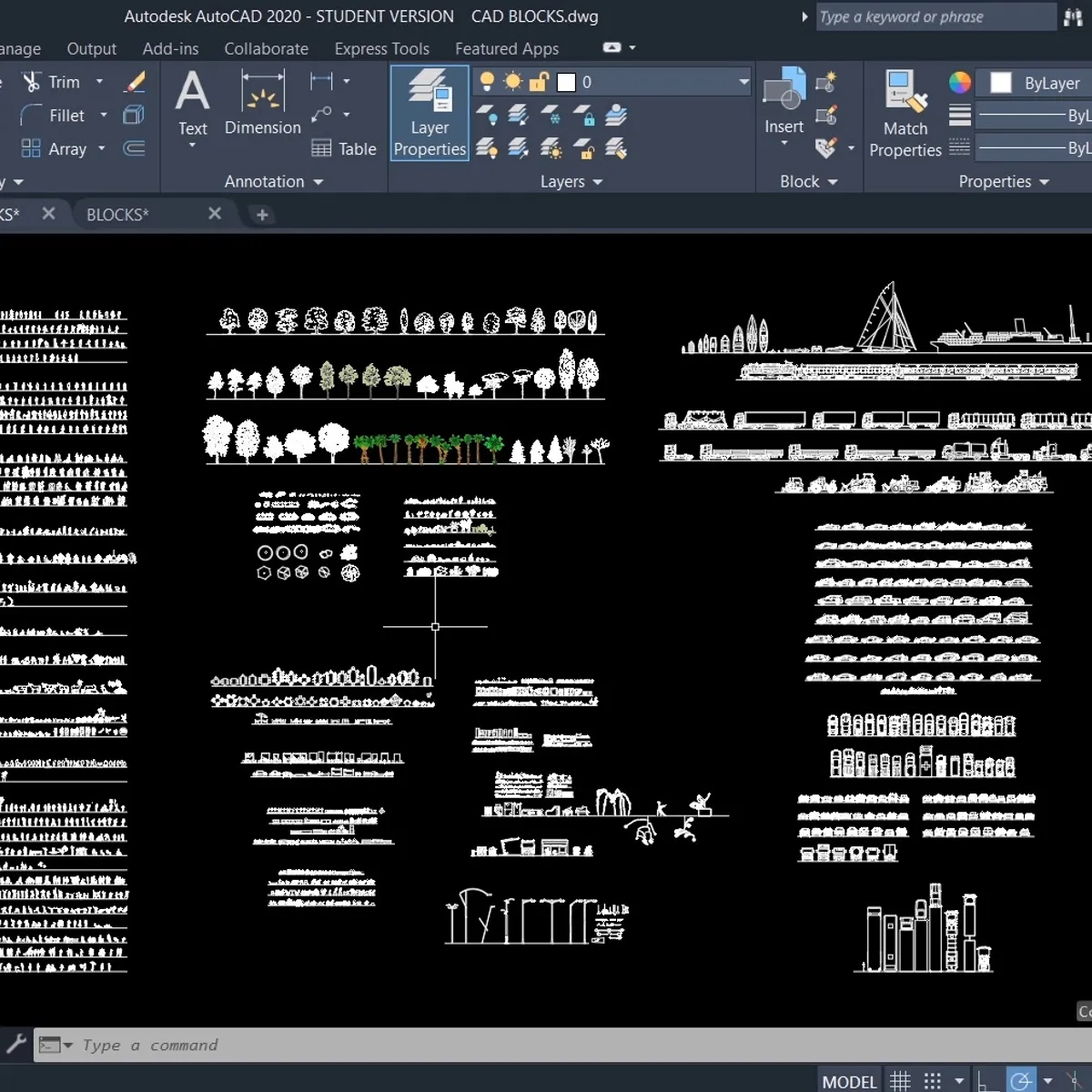
Task: Open a new drawing tab
Action: tap(262, 215)
